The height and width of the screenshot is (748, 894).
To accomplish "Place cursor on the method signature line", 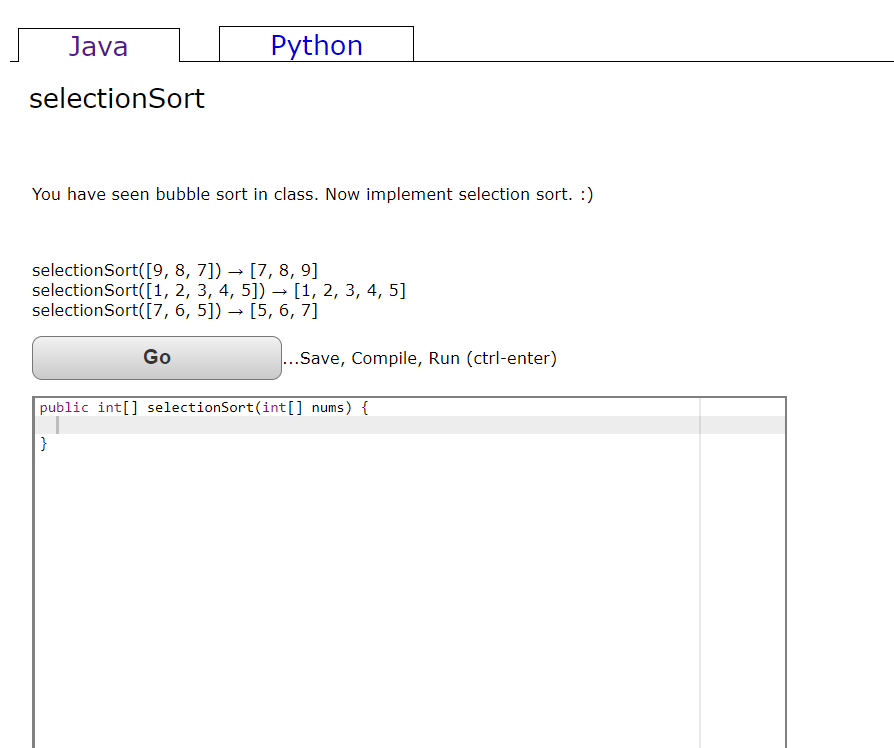I will click(x=200, y=407).
